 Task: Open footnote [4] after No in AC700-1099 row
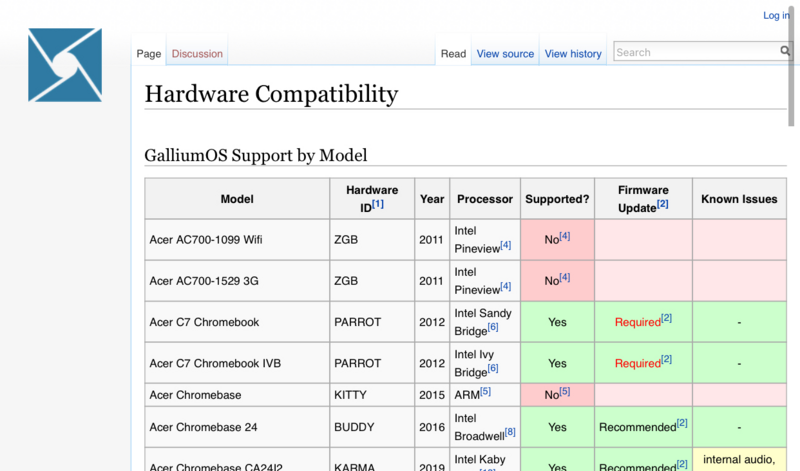coord(565,236)
